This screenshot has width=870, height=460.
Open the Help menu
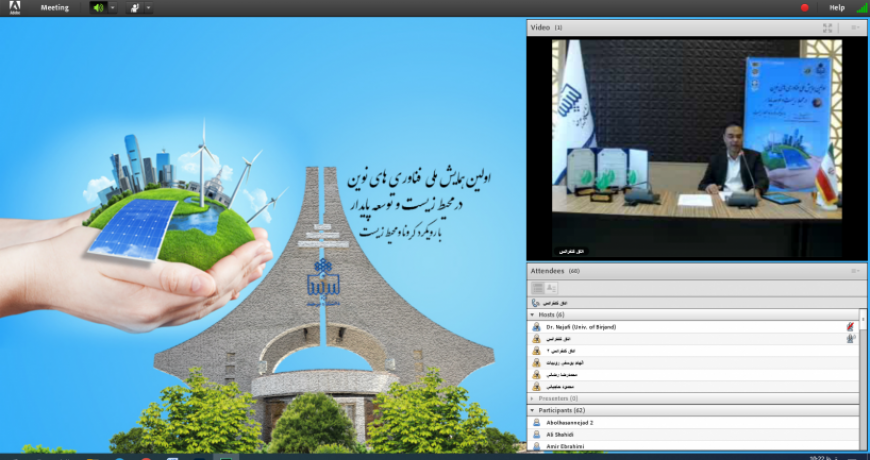[837, 8]
